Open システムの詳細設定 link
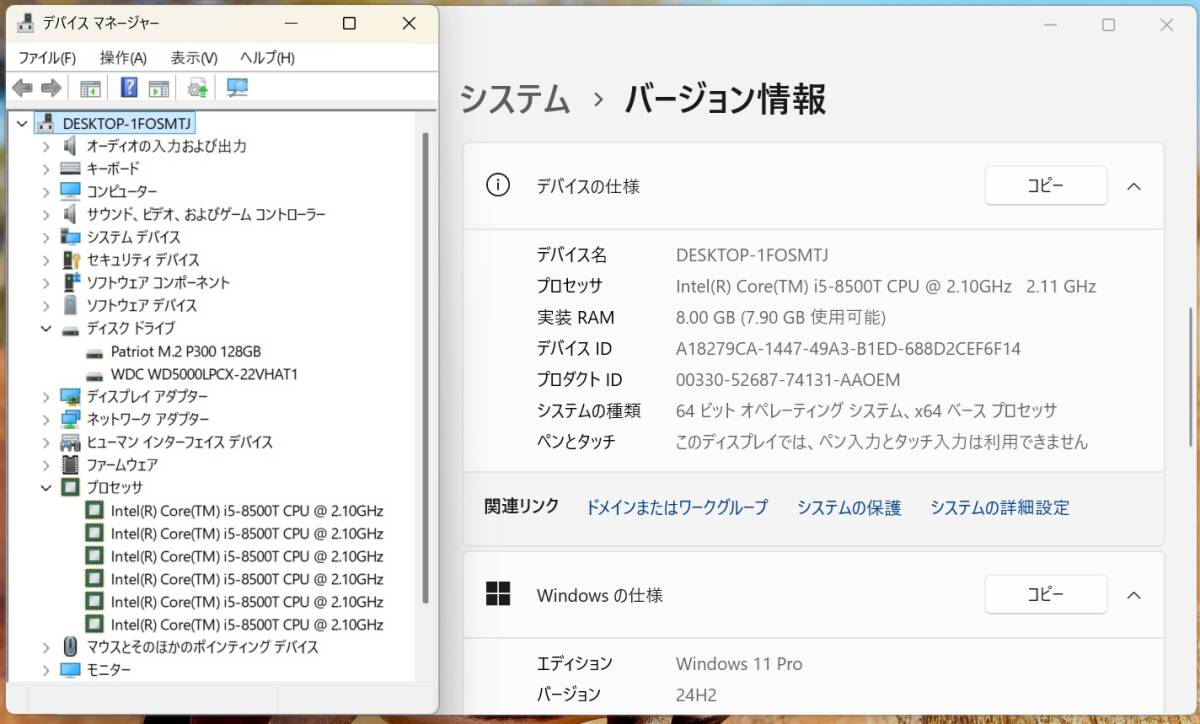Image resolution: width=1200 pixels, height=724 pixels. click(x=1000, y=508)
